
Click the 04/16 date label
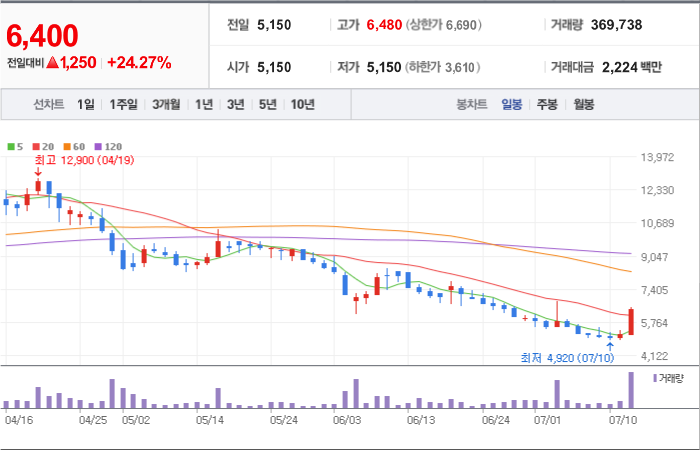19,421
